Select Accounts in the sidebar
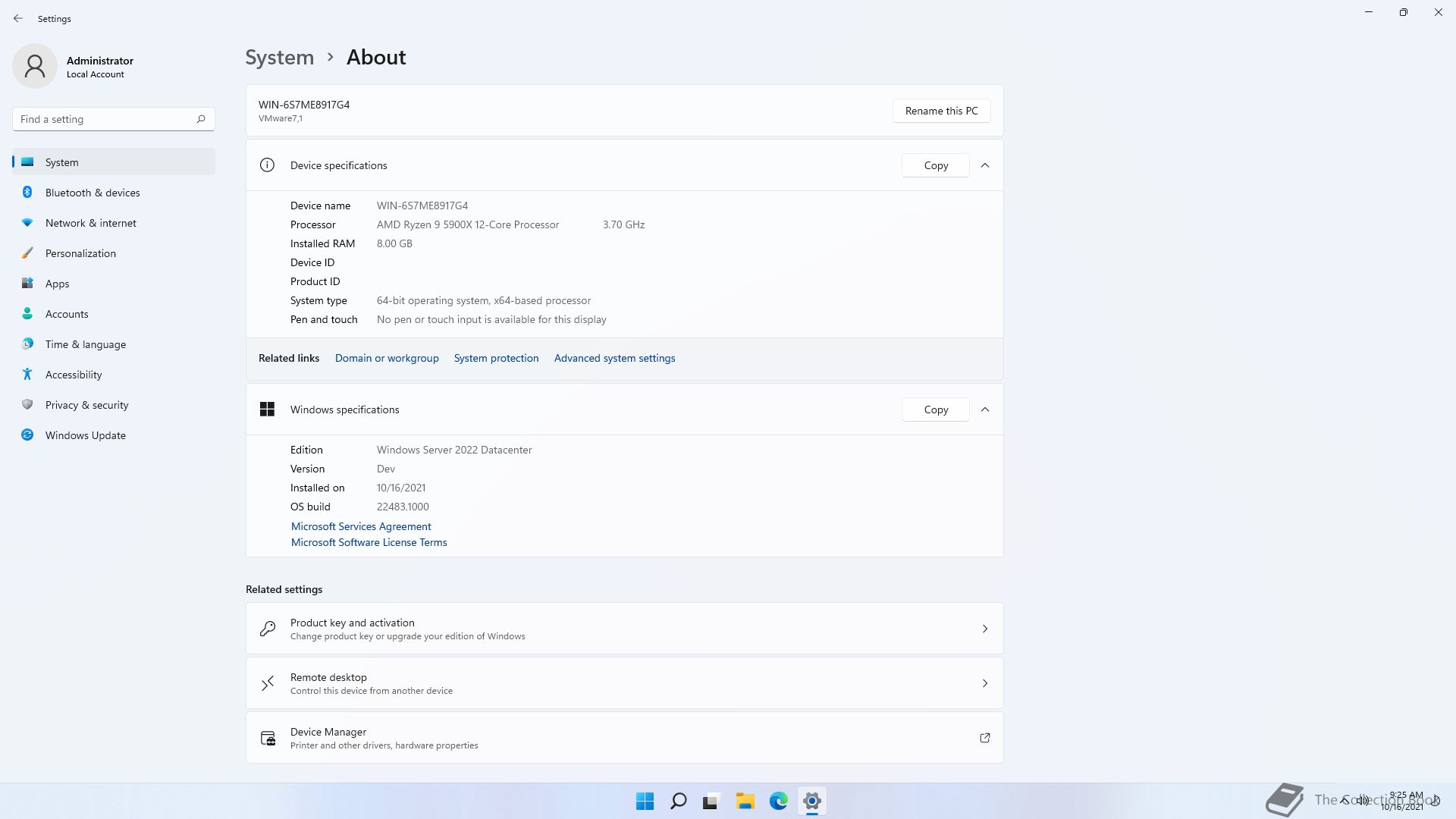Image resolution: width=1456 pixels, height=819 pixels. coord(114,314)
